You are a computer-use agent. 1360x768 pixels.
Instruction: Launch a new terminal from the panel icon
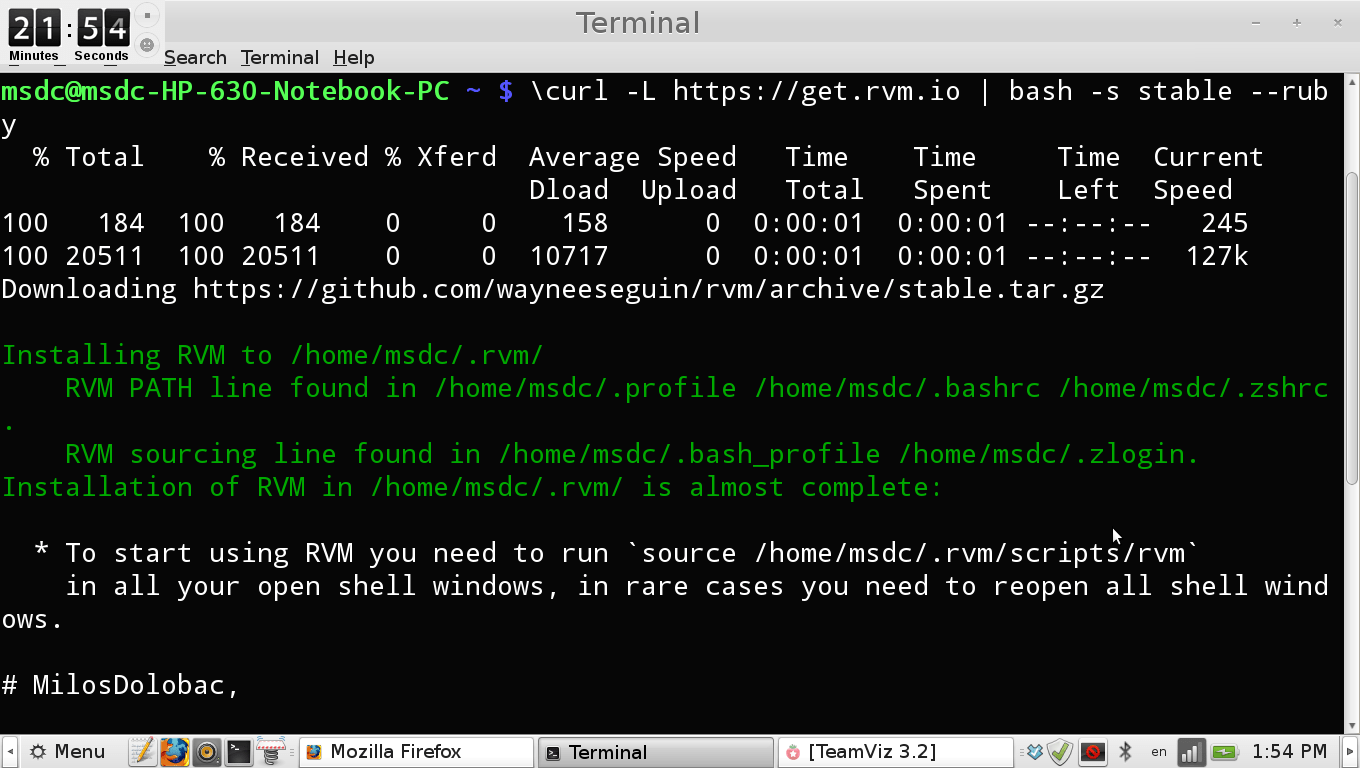(x=238, y=751)
